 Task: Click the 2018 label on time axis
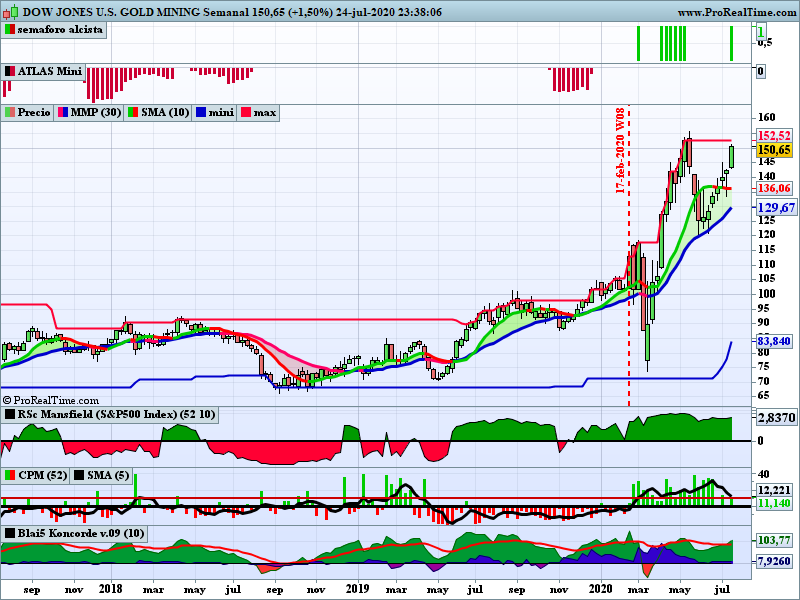111,589
